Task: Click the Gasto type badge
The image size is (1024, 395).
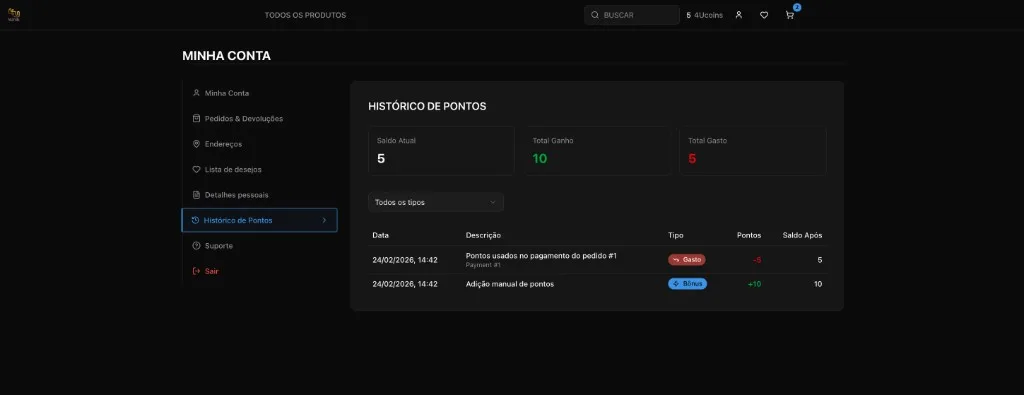Action: click(686, 260)
